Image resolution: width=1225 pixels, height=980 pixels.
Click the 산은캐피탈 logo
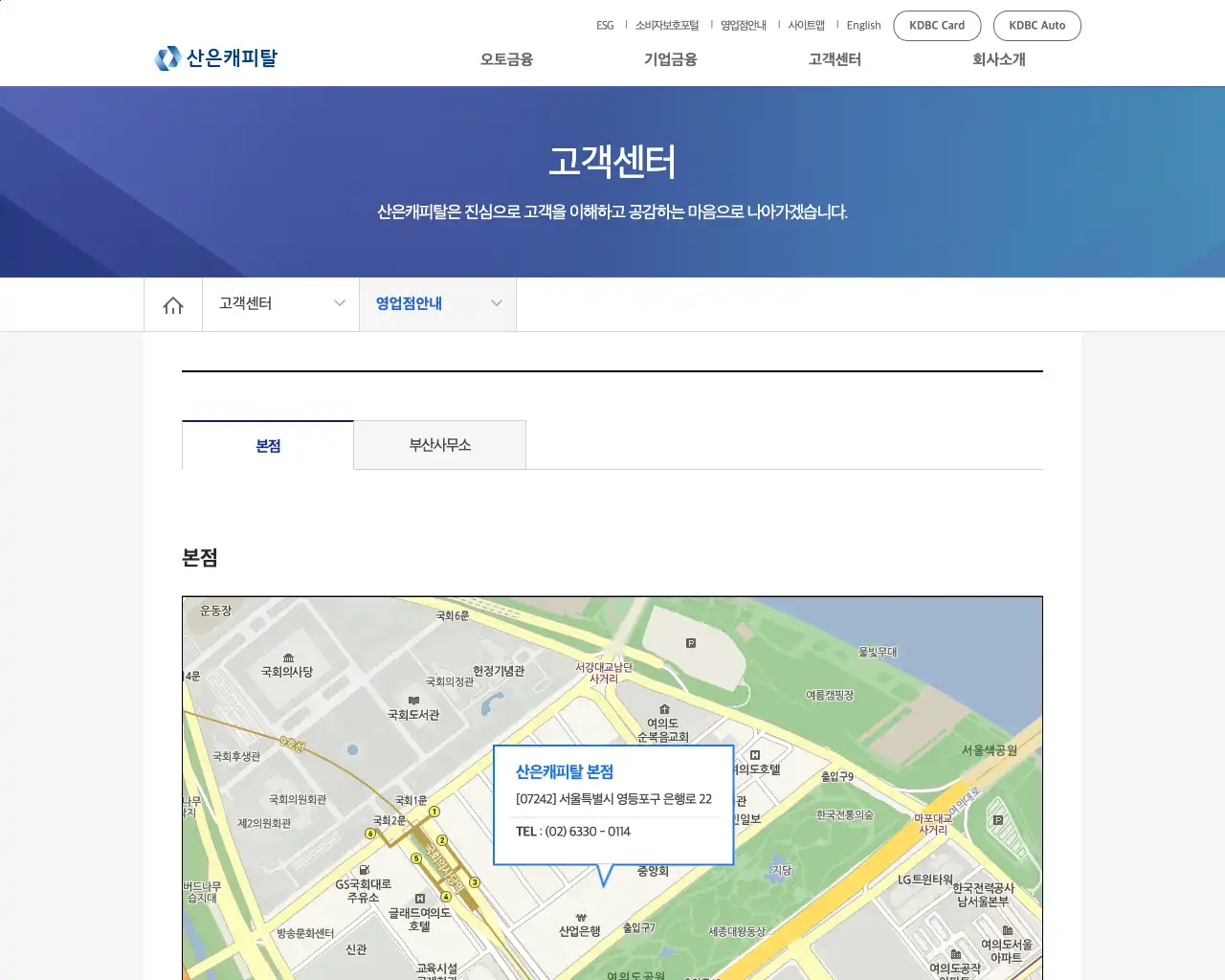click(x=216, y=57)
